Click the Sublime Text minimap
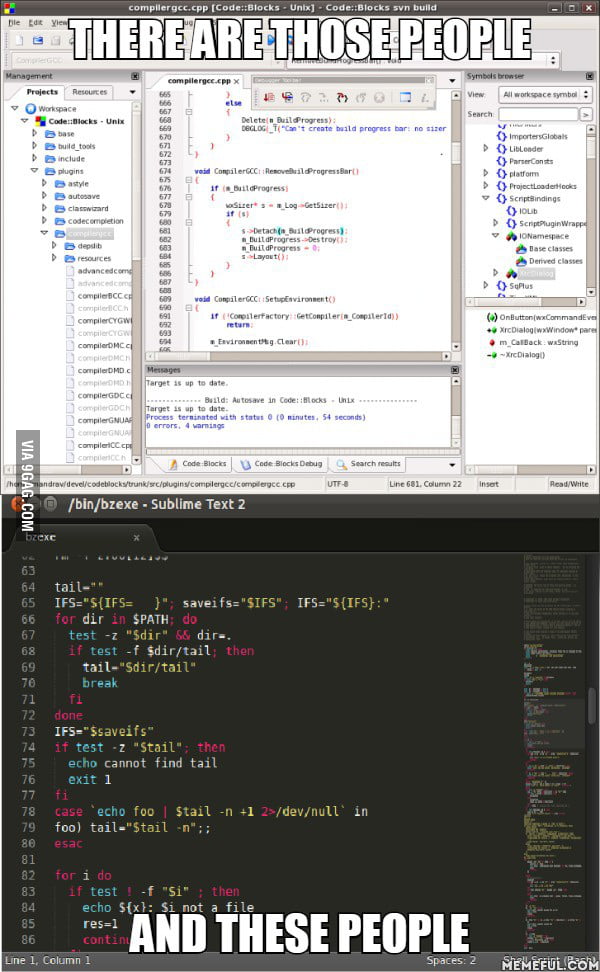This screenshot has height=972, width=600. [x=548, y=700]
